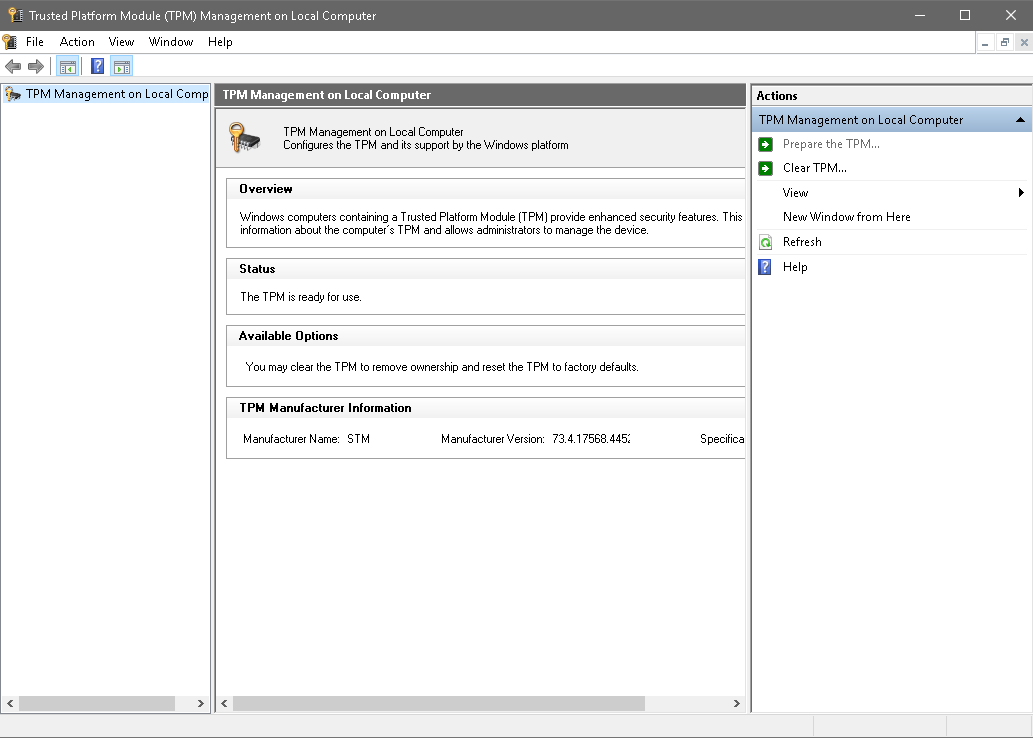Click 'Configures the TPM and its support' text
1033x738 pixels.
pyautogui.click(x=426, y=145)
